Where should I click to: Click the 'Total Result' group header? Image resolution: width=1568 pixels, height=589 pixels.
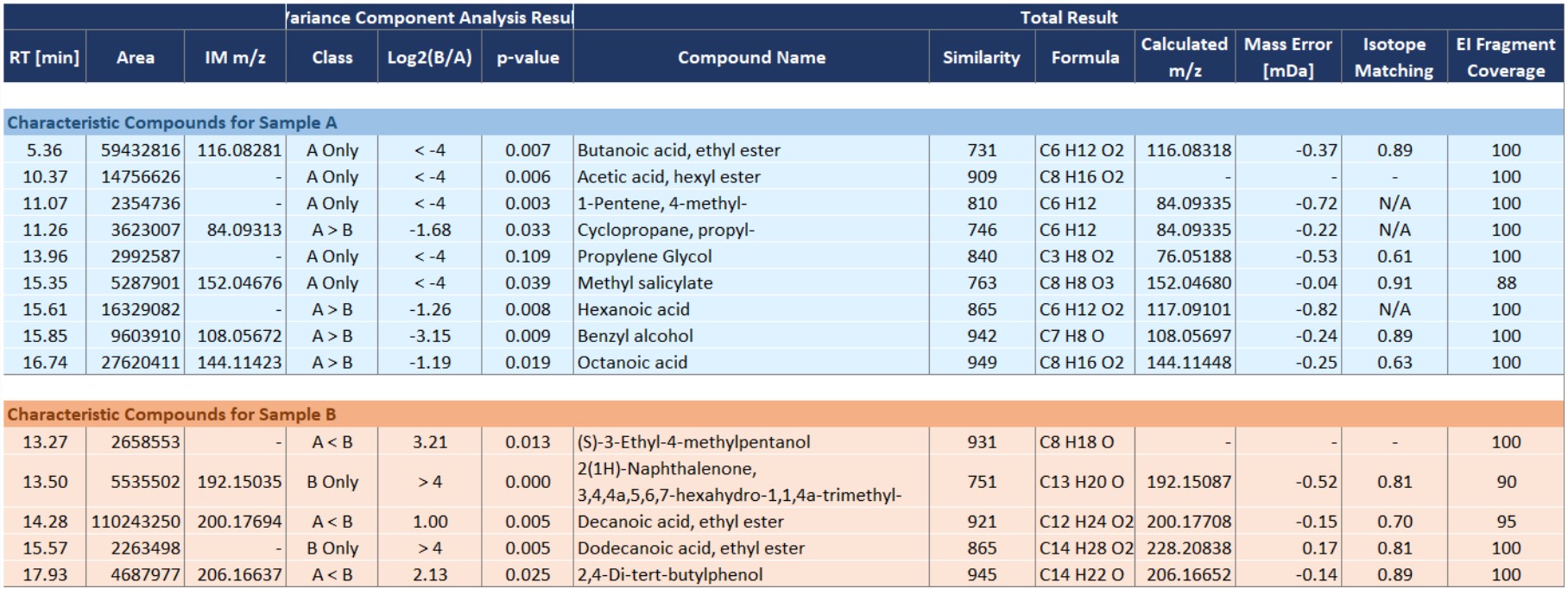(1069, 17)
